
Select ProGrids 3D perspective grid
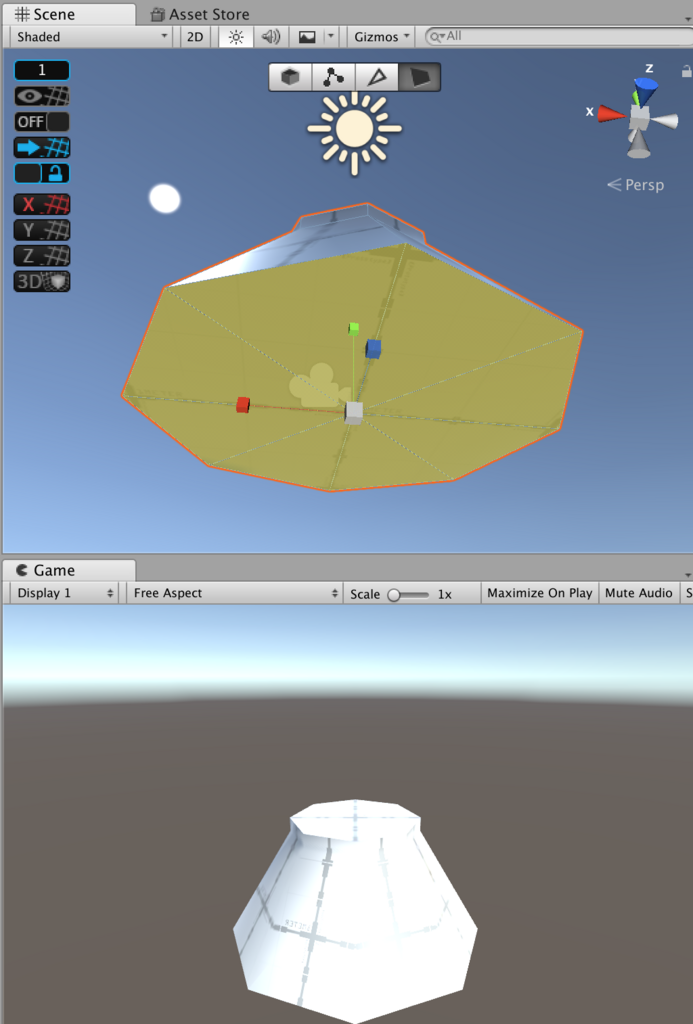[42, 281]
